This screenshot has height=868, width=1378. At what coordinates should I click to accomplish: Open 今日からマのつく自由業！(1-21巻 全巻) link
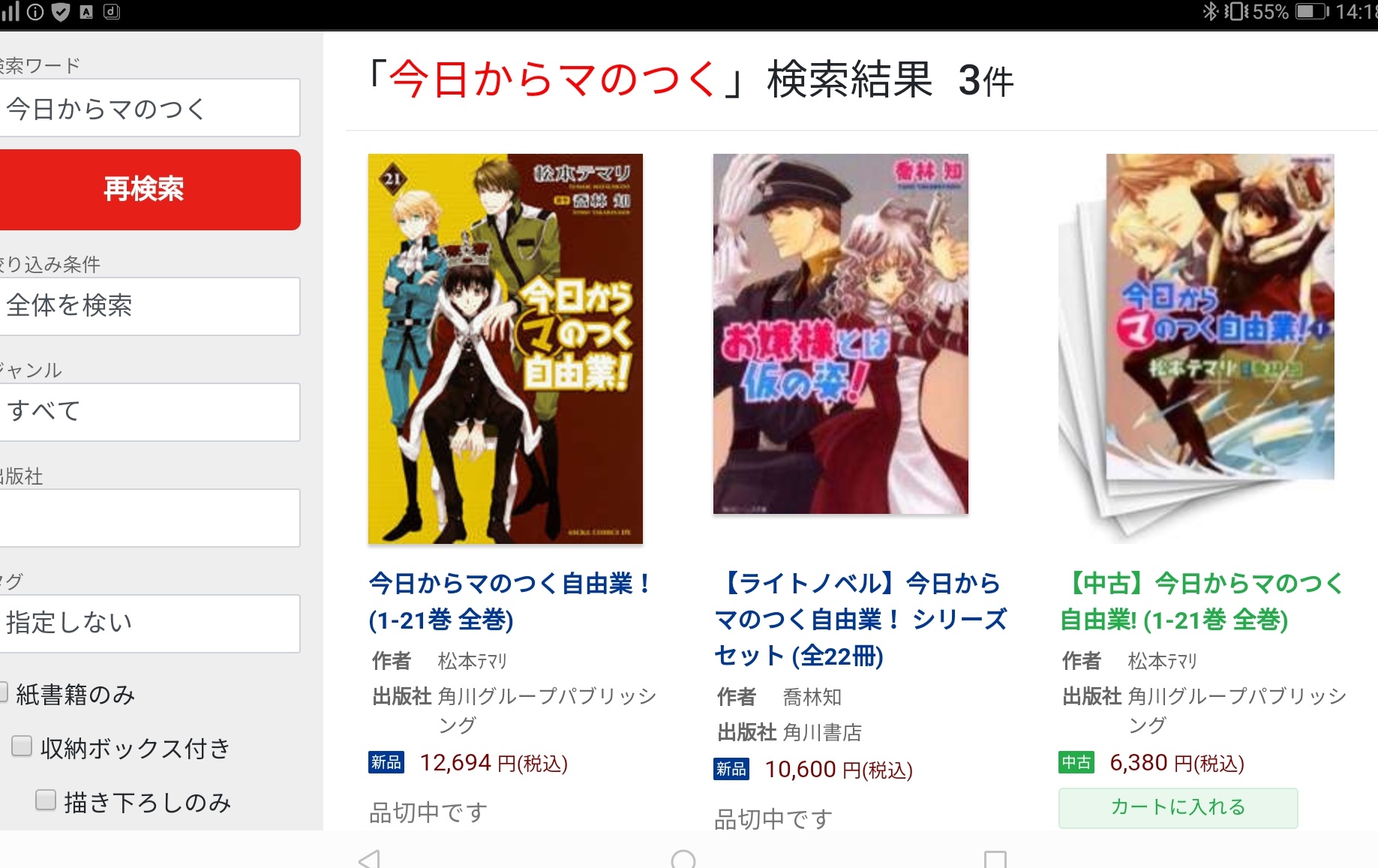pyautogui.click(x=510, y=602)
